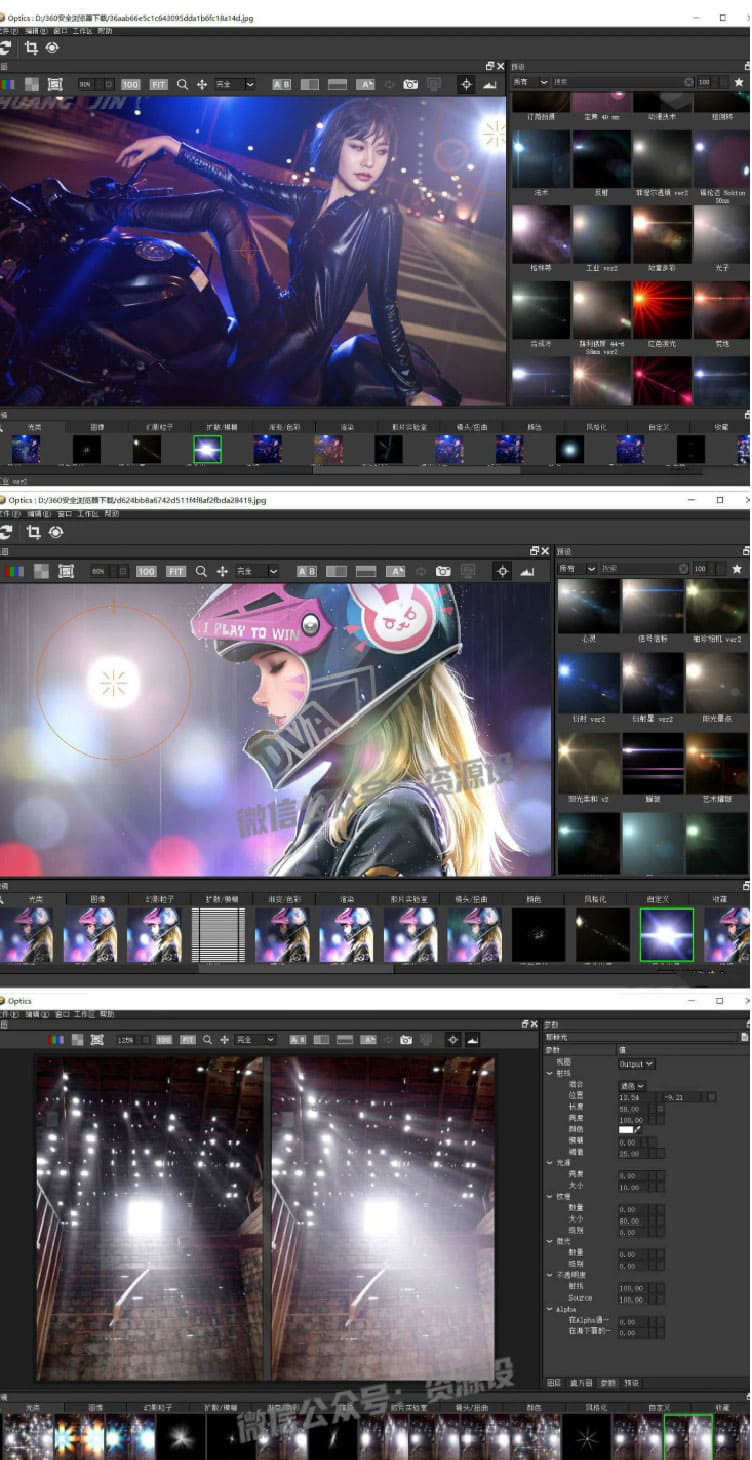Viewport: 752px width, 1460px height.
Task: Click the pan arrows tool in stage lights window
Action: (225, 1040)
